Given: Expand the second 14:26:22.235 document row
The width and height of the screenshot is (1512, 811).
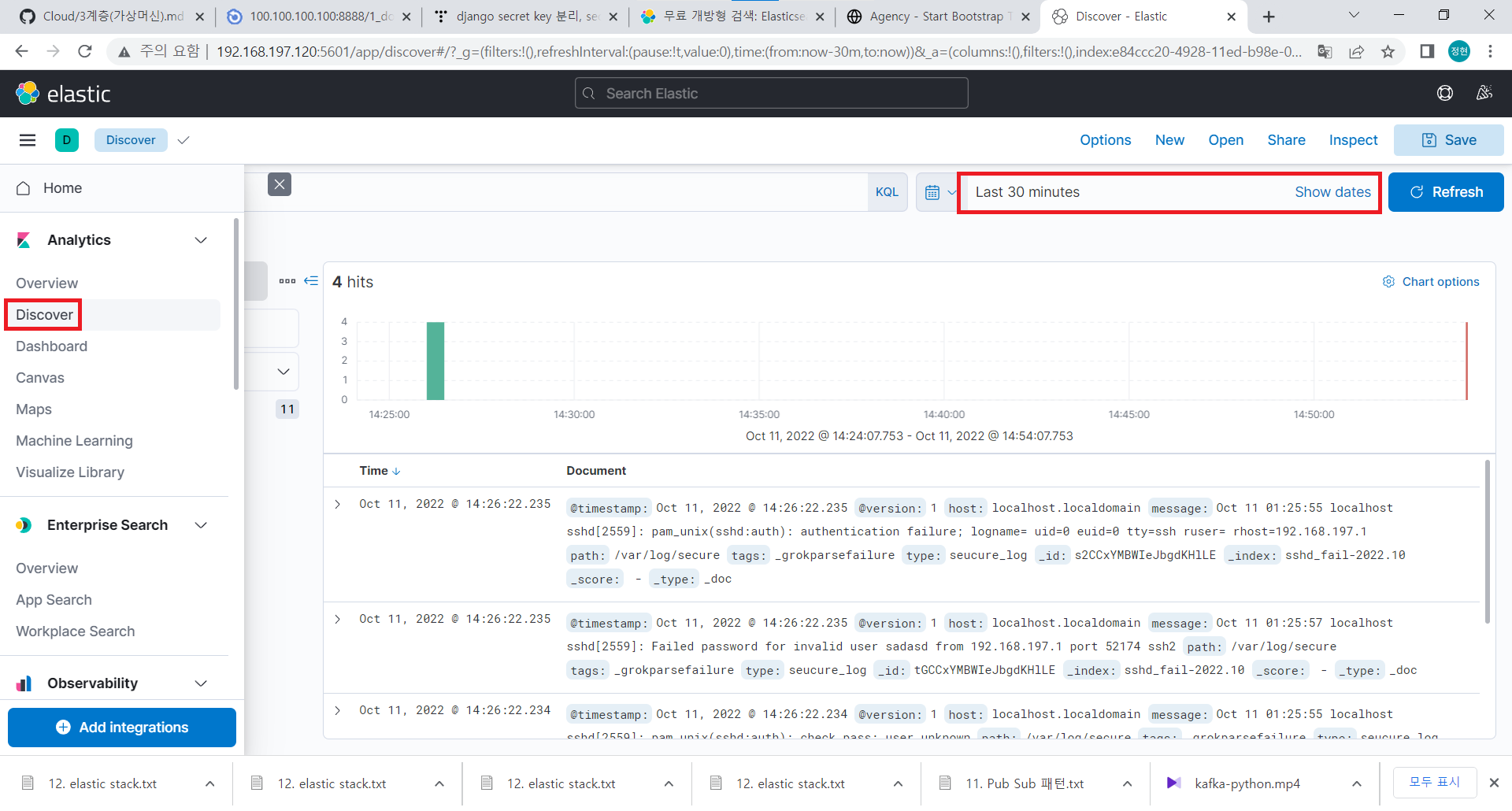Looking at the screenshot, I should (x=338, y=619).
